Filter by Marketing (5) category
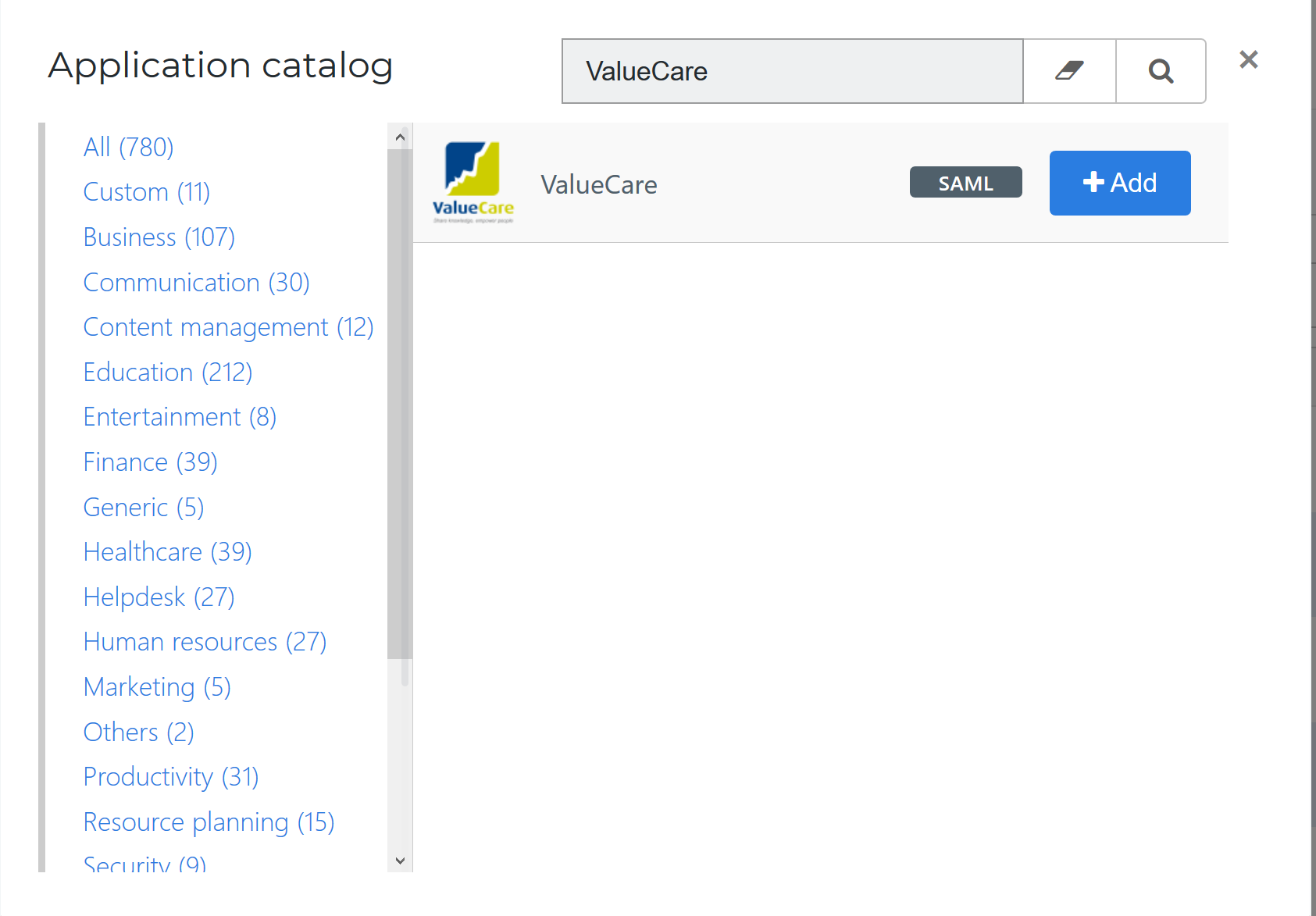The height and width of the screenshot is (916, 1316). (158, 687)
